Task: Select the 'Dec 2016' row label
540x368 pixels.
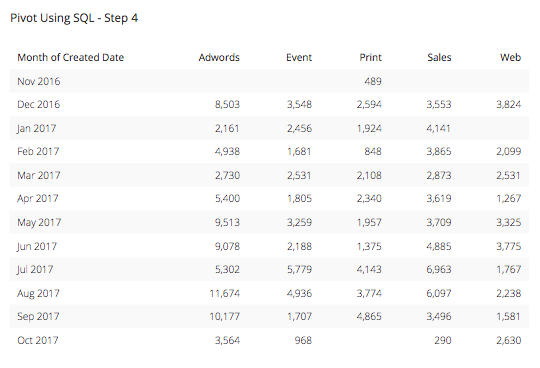Action: [x=39, y=104]
